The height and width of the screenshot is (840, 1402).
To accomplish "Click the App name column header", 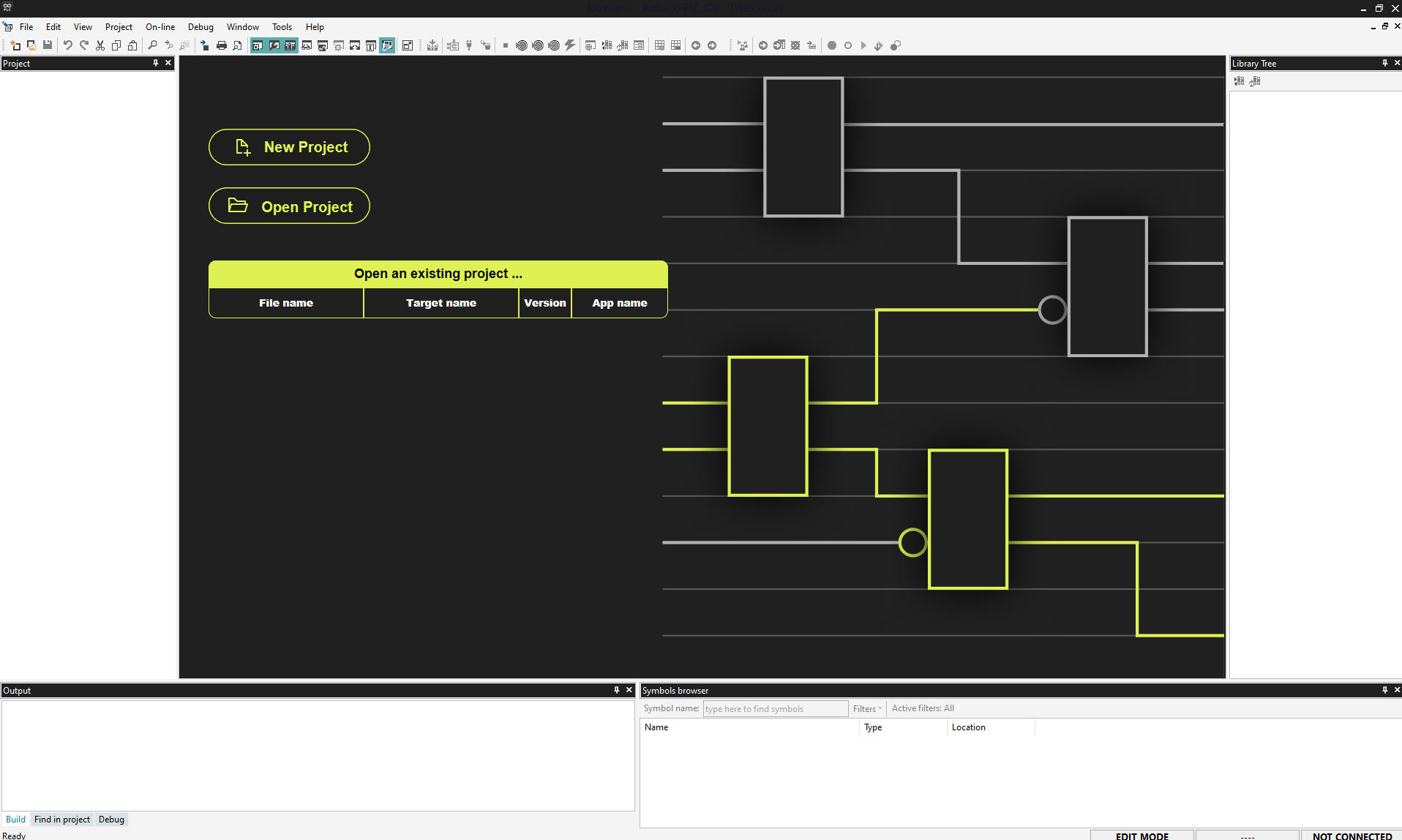I will point(620,303).
